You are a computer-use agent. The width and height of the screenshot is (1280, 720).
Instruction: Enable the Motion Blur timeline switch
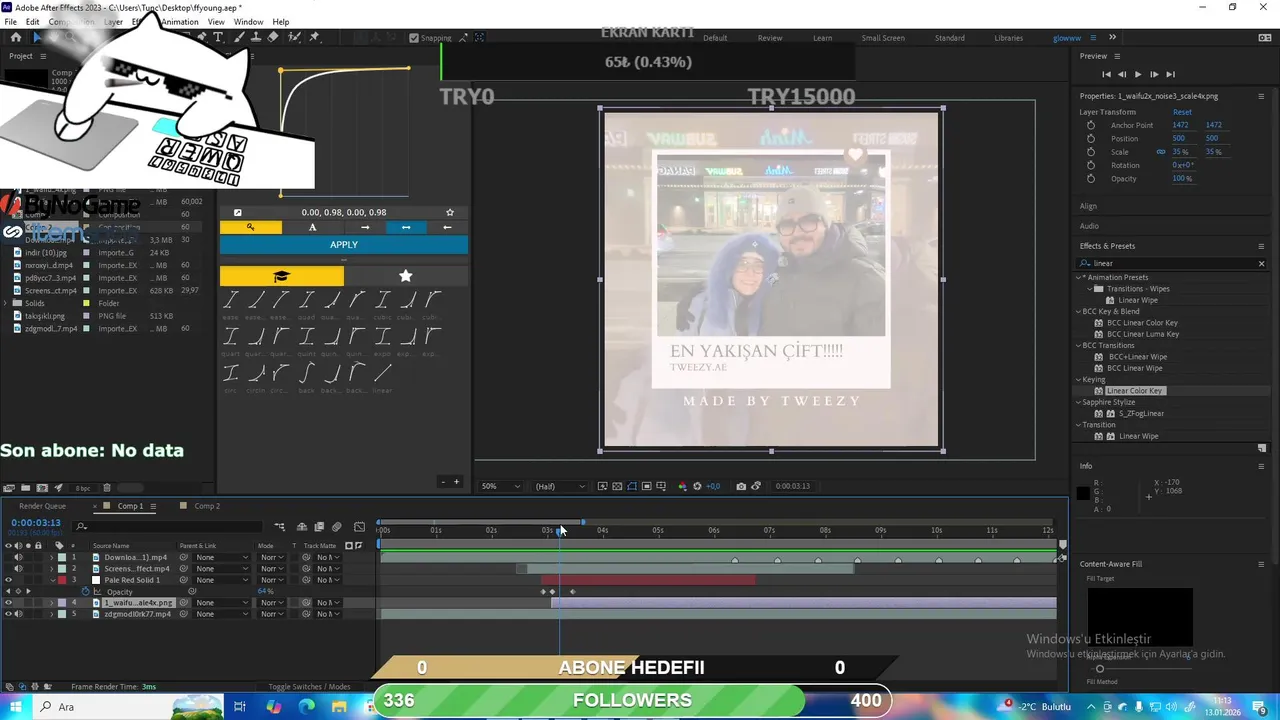(x=336, y=527)
